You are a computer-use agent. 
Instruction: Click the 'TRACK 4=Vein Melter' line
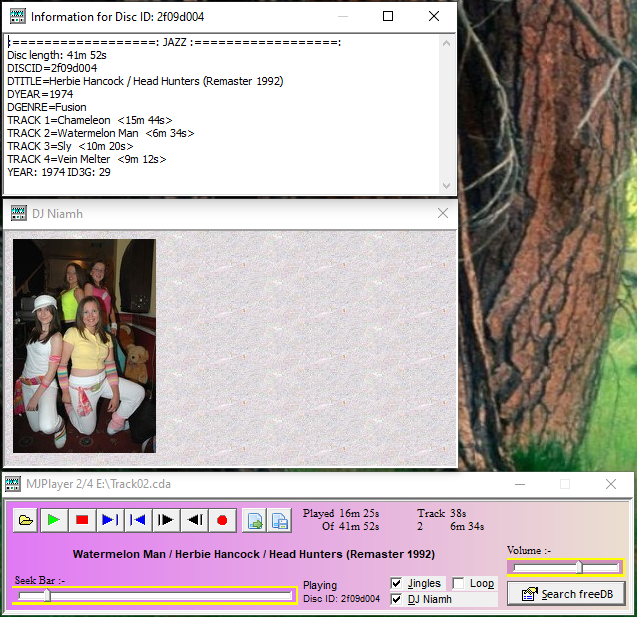pyautogui.click(x=87, y=159)
